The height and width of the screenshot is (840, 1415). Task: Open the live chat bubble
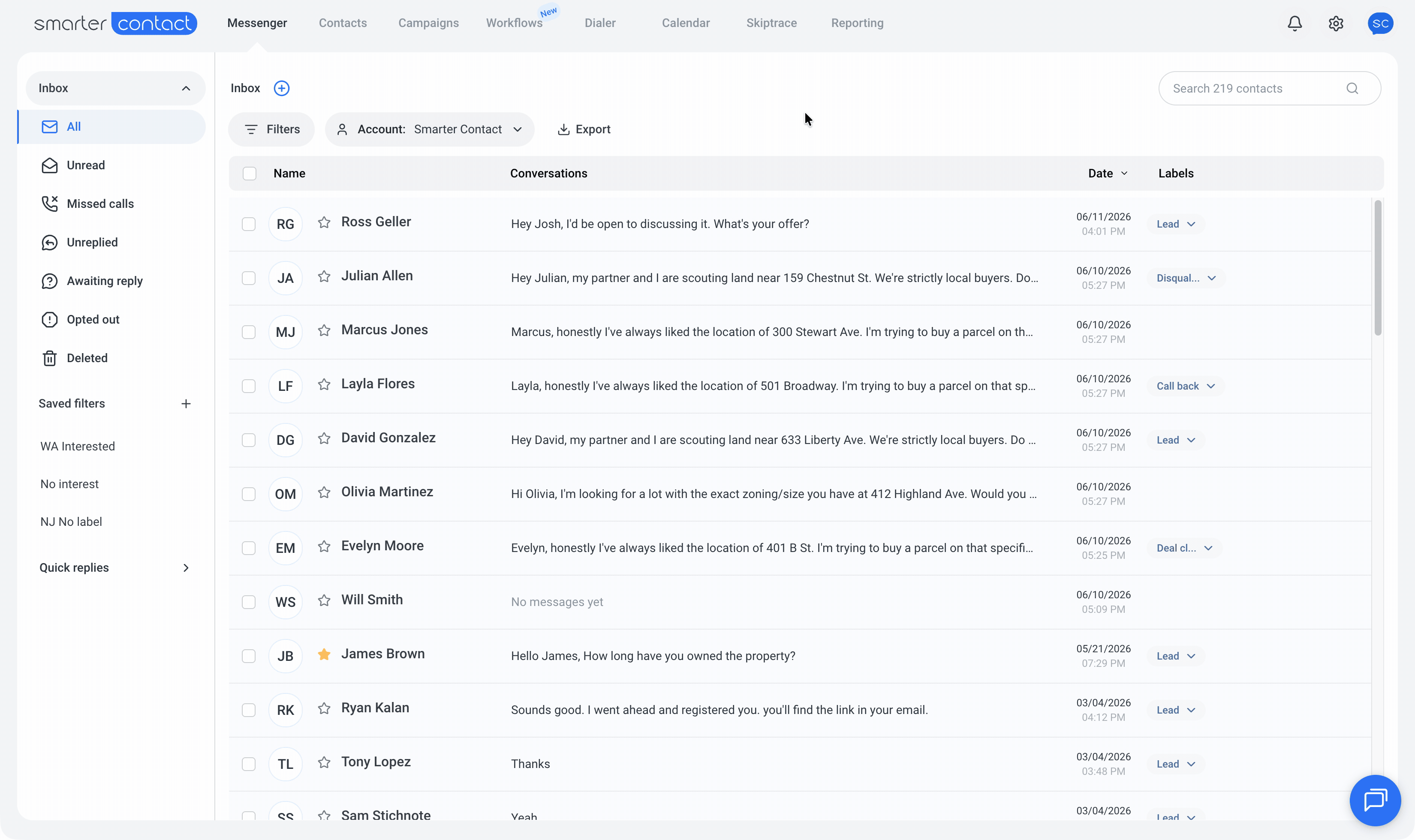1375,800
